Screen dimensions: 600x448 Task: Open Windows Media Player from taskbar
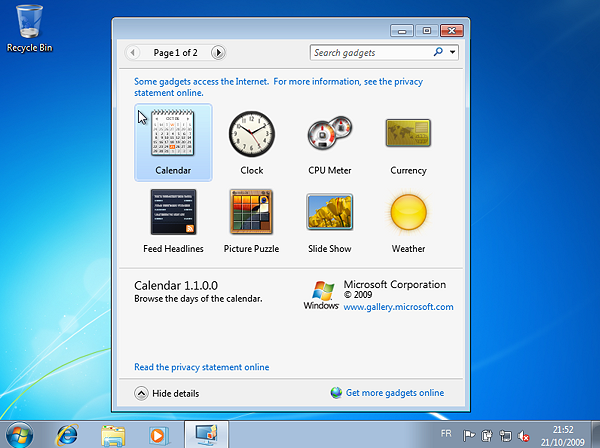coord(158,434)
